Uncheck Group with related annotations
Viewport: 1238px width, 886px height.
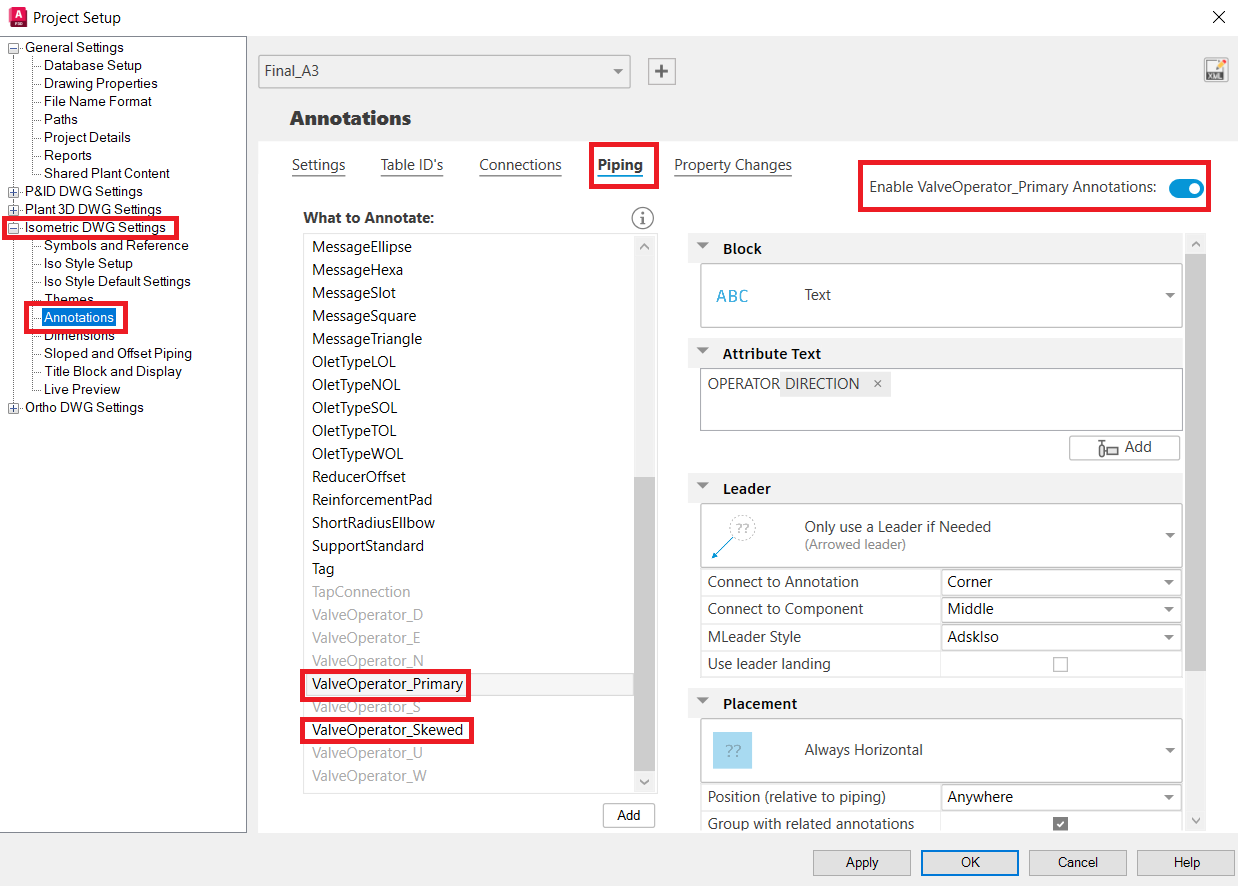click(1061, 824)
